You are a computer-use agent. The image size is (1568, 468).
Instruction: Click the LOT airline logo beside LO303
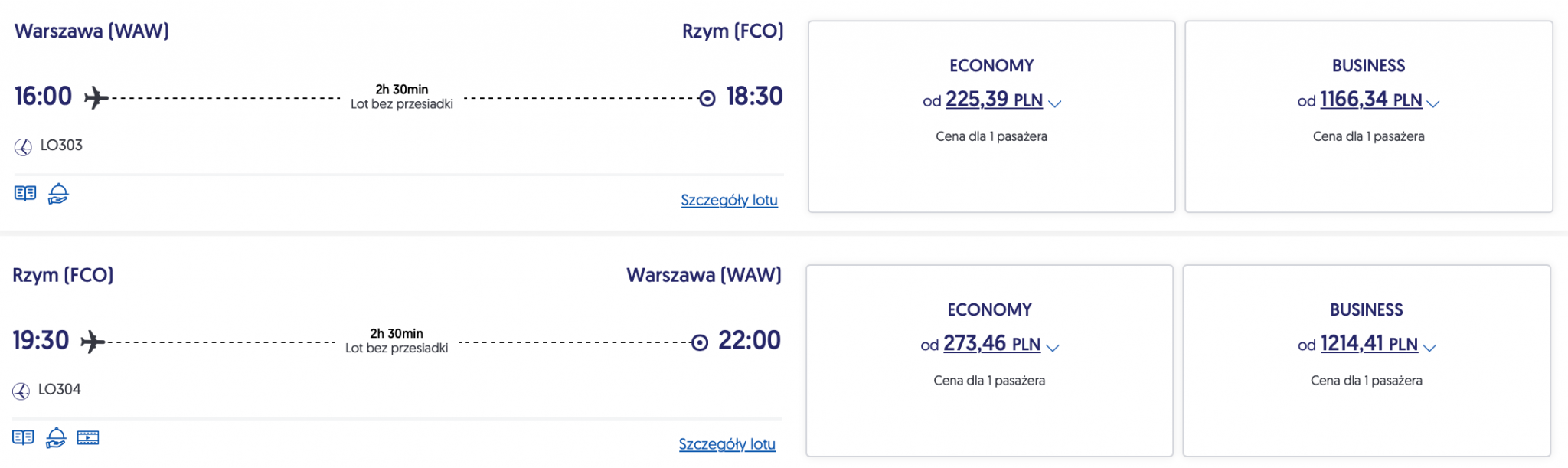[23, 146]
